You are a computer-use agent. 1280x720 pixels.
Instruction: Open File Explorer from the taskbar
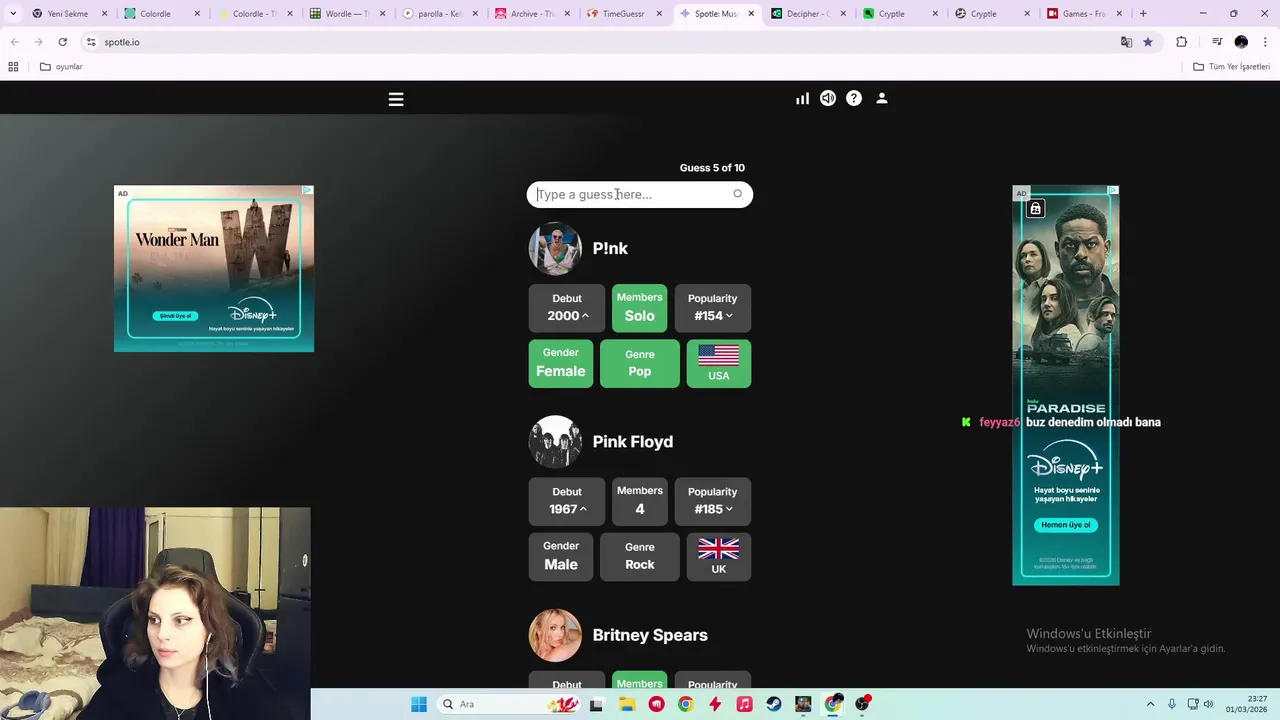[627, 704]
